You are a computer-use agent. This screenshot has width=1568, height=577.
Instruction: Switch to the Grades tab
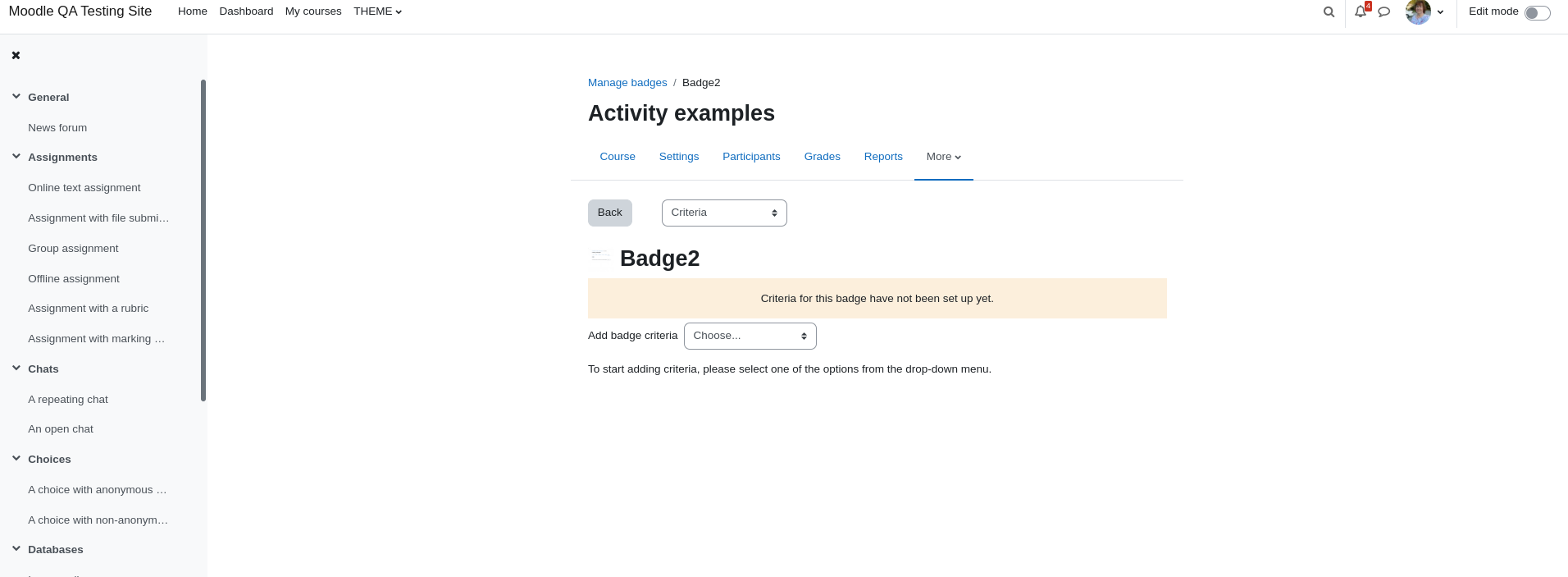822,157
